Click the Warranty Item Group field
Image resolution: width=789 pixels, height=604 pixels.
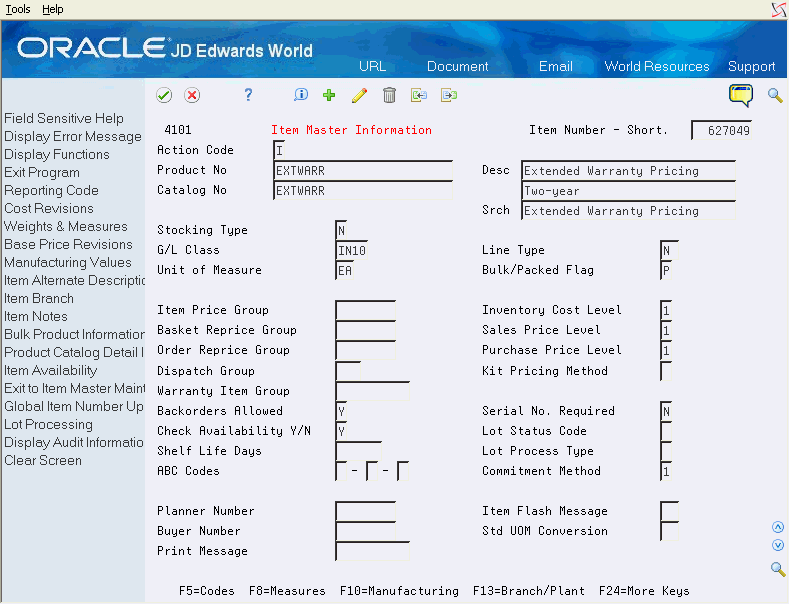click(372, 391)
